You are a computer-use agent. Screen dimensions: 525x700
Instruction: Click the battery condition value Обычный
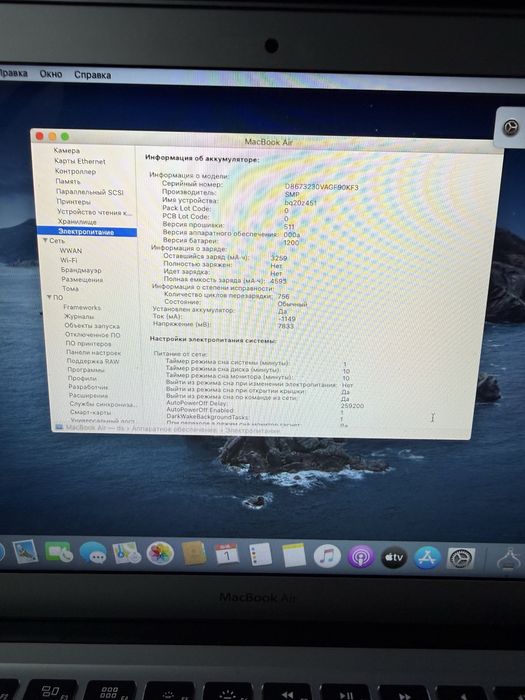click(292, 304)
